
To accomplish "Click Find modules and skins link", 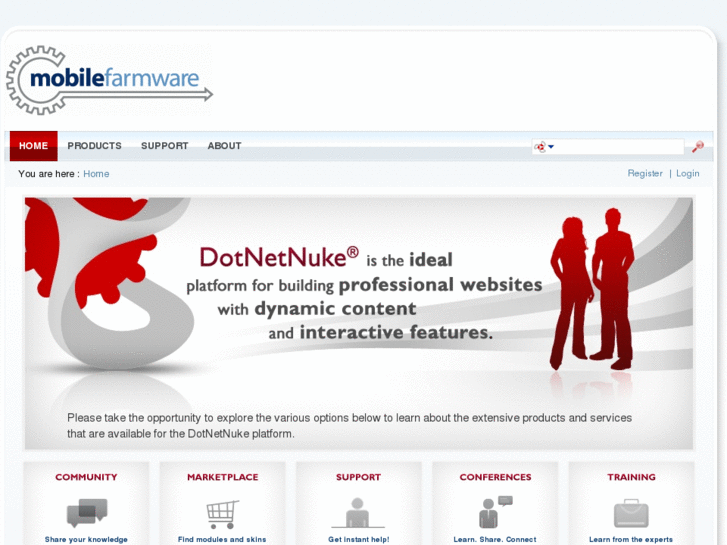I will click(x=222, y=539).
